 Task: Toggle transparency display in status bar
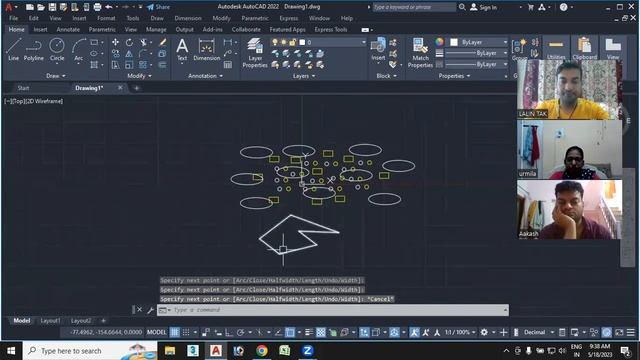point(321,332)
